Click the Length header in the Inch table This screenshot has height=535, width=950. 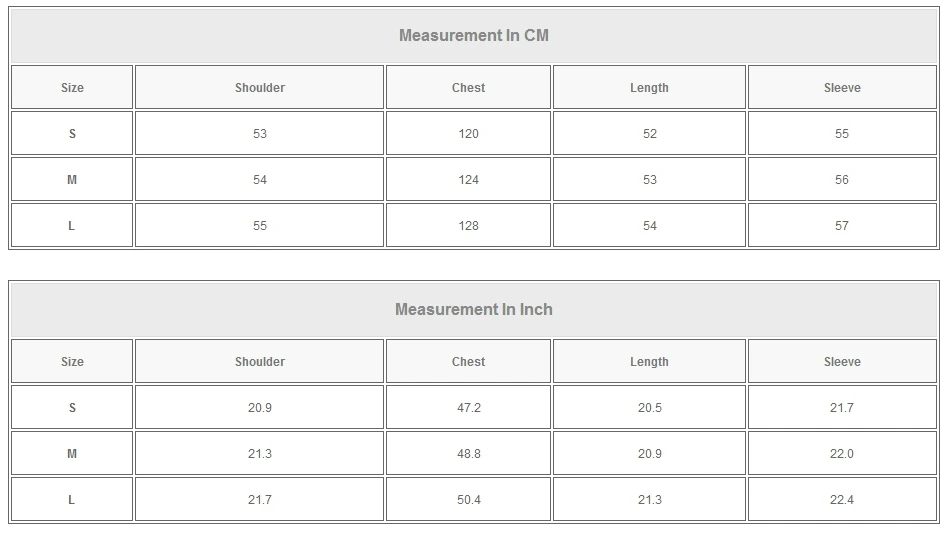[649, 362]
